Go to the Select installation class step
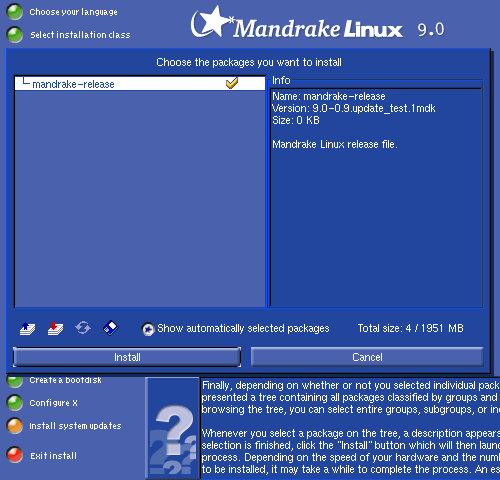The image size is (500, 480). click(x=80, y=35)
